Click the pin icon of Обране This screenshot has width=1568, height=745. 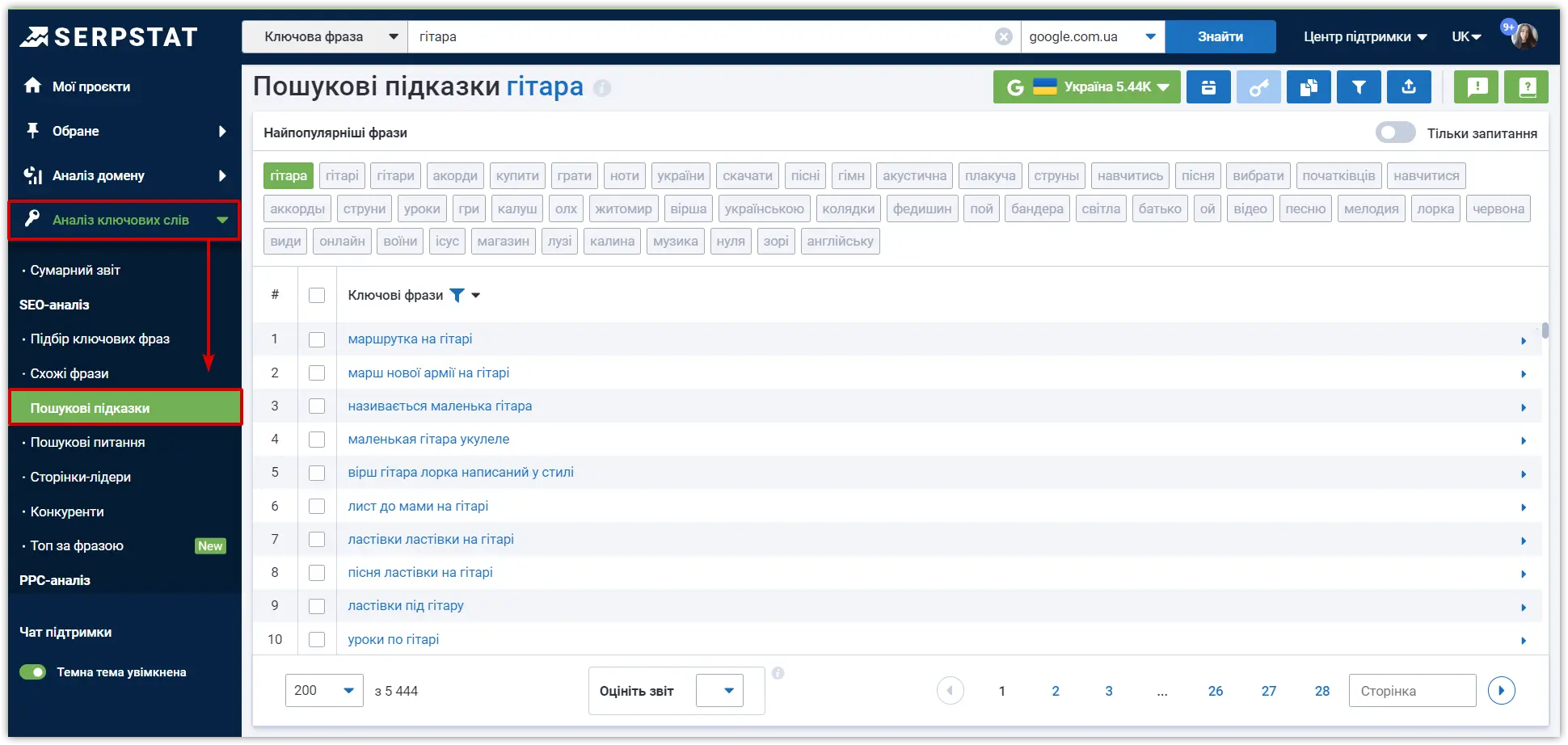[32, 130]
